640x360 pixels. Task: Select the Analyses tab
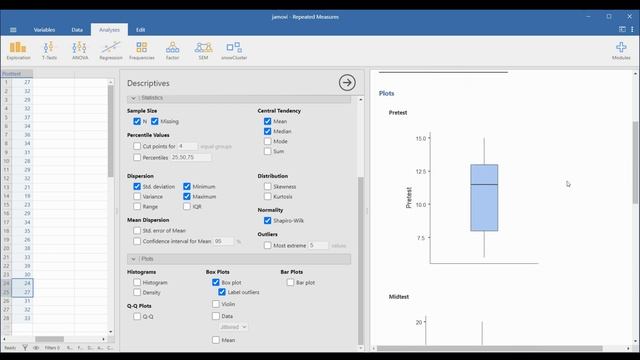point(109,30)
